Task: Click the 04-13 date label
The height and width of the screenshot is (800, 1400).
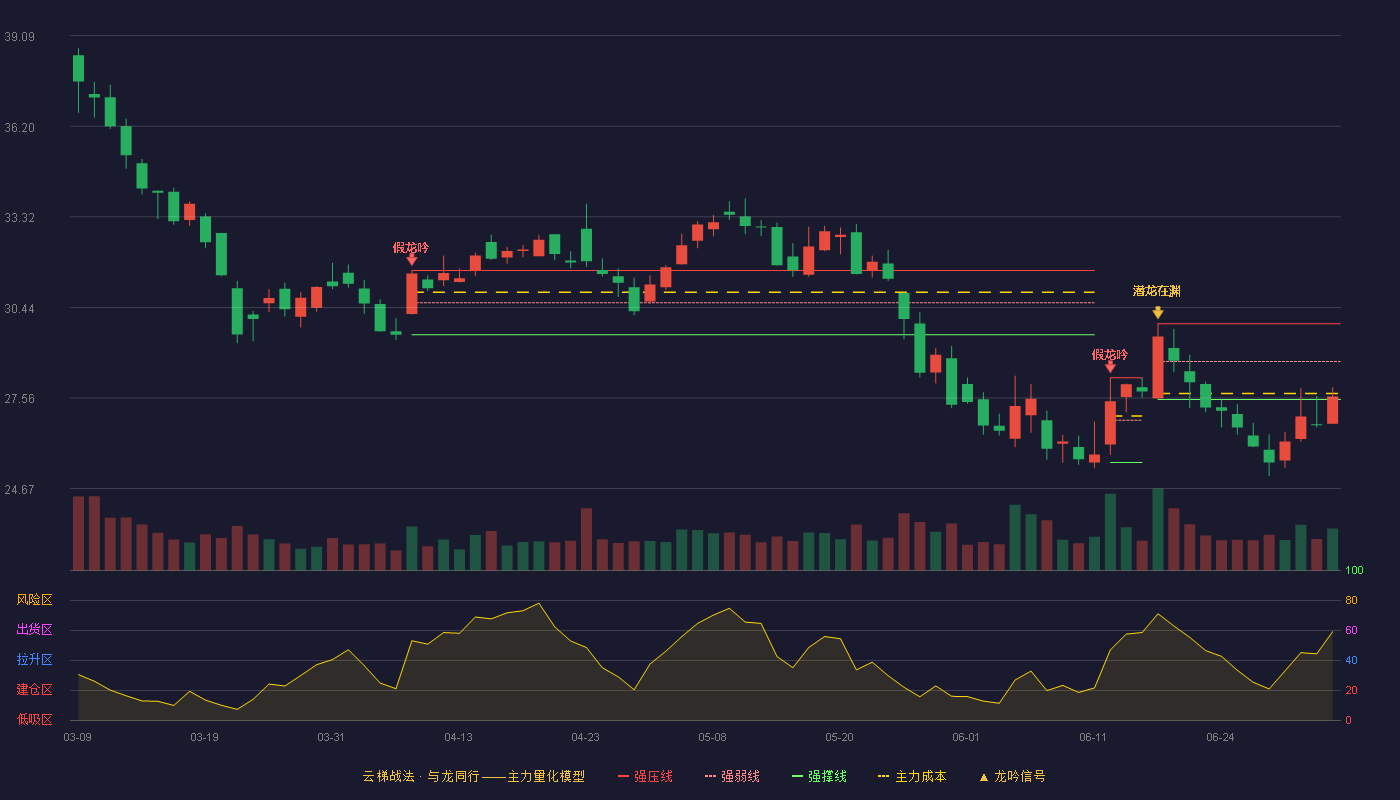Action: (x=458, y=737)
